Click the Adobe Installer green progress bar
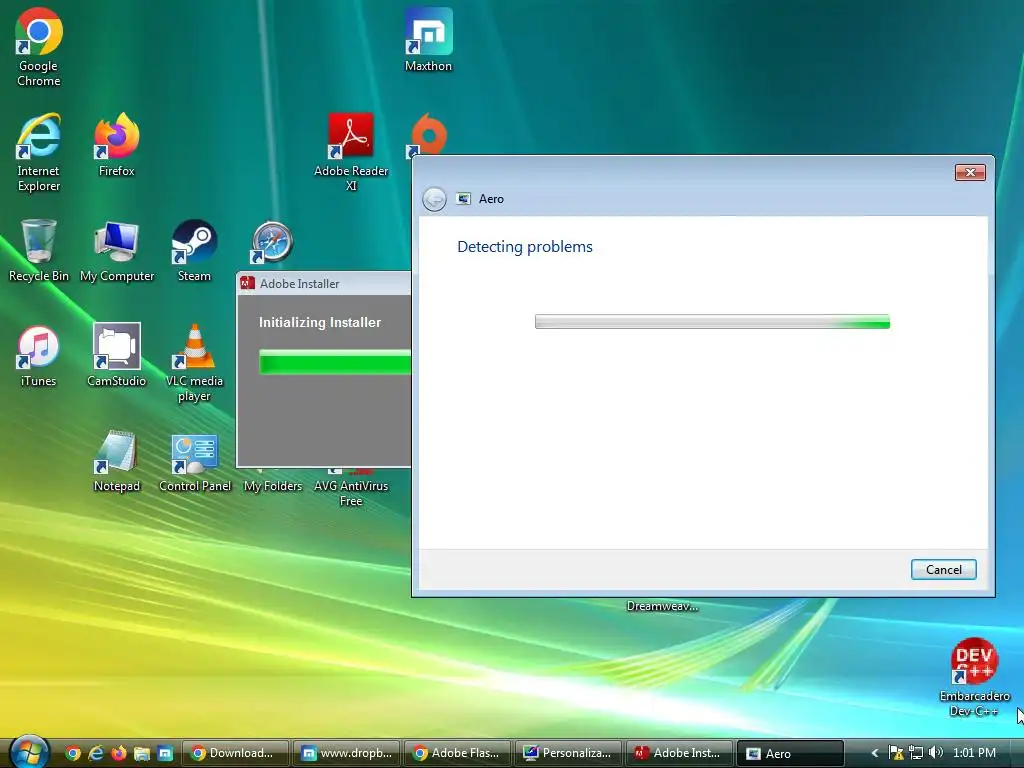Viewport: 1024px width, 768px height. point(335,362)
